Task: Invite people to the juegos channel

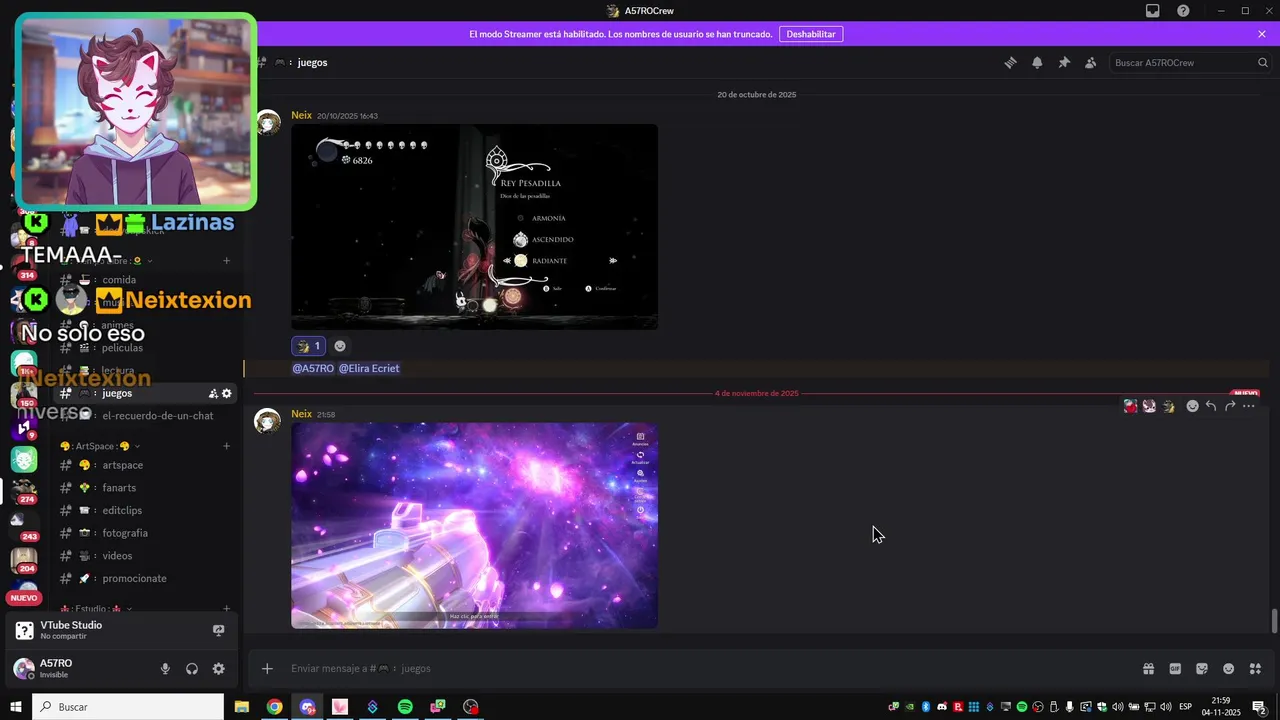Action: point(213,393)
